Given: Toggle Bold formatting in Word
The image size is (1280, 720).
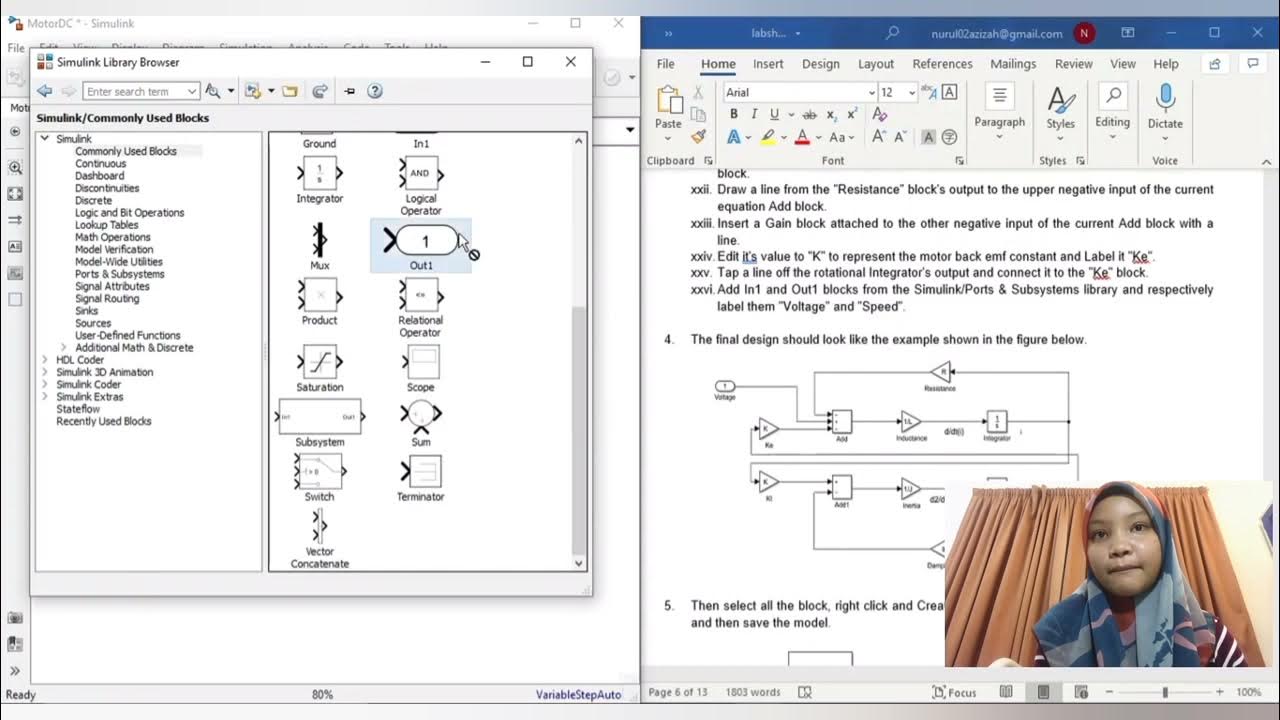Looking at the screenshot, I should click(733, 114).
